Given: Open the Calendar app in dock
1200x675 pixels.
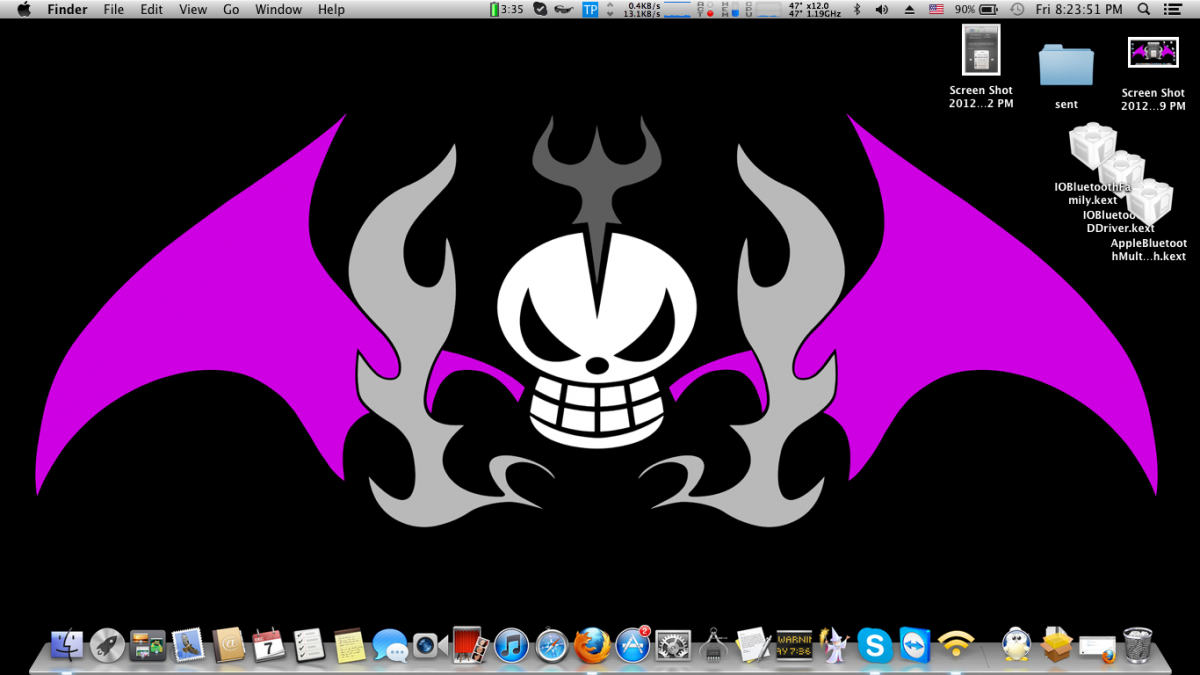Looking at the screenshot, I should [269, 645].
